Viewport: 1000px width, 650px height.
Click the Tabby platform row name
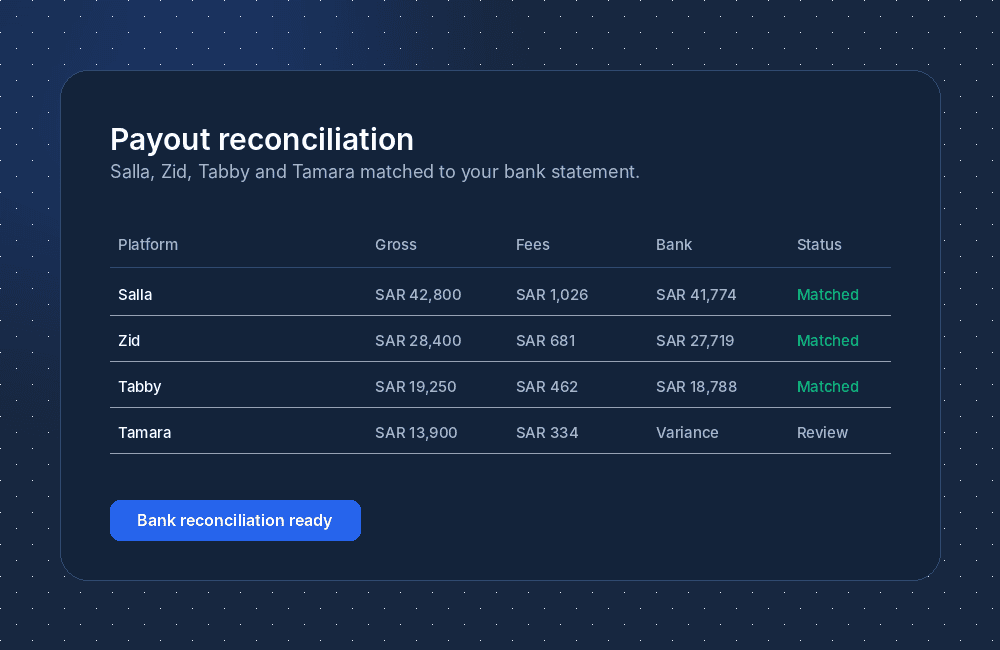[x=140, y=387]
